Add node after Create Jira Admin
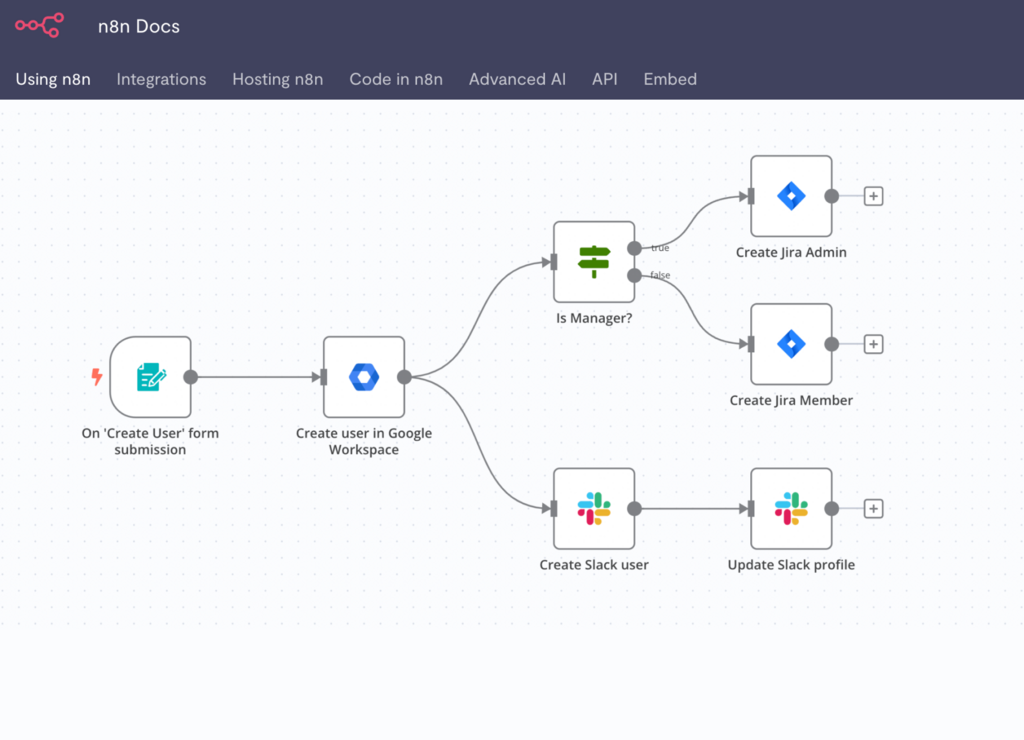 [873, 196]
